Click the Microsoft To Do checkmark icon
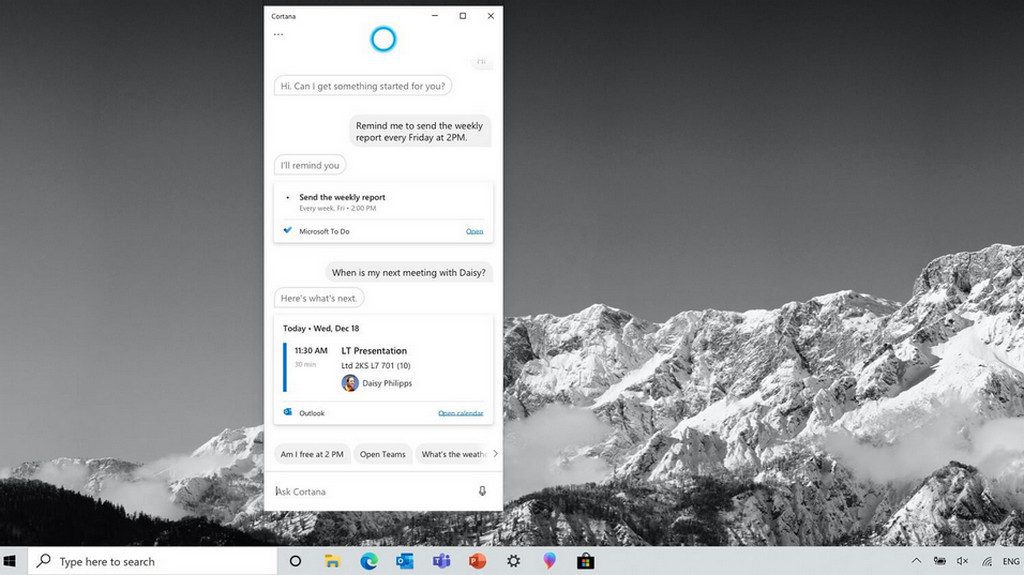Viewport: 1024px width, 575px height. point(287,231)
